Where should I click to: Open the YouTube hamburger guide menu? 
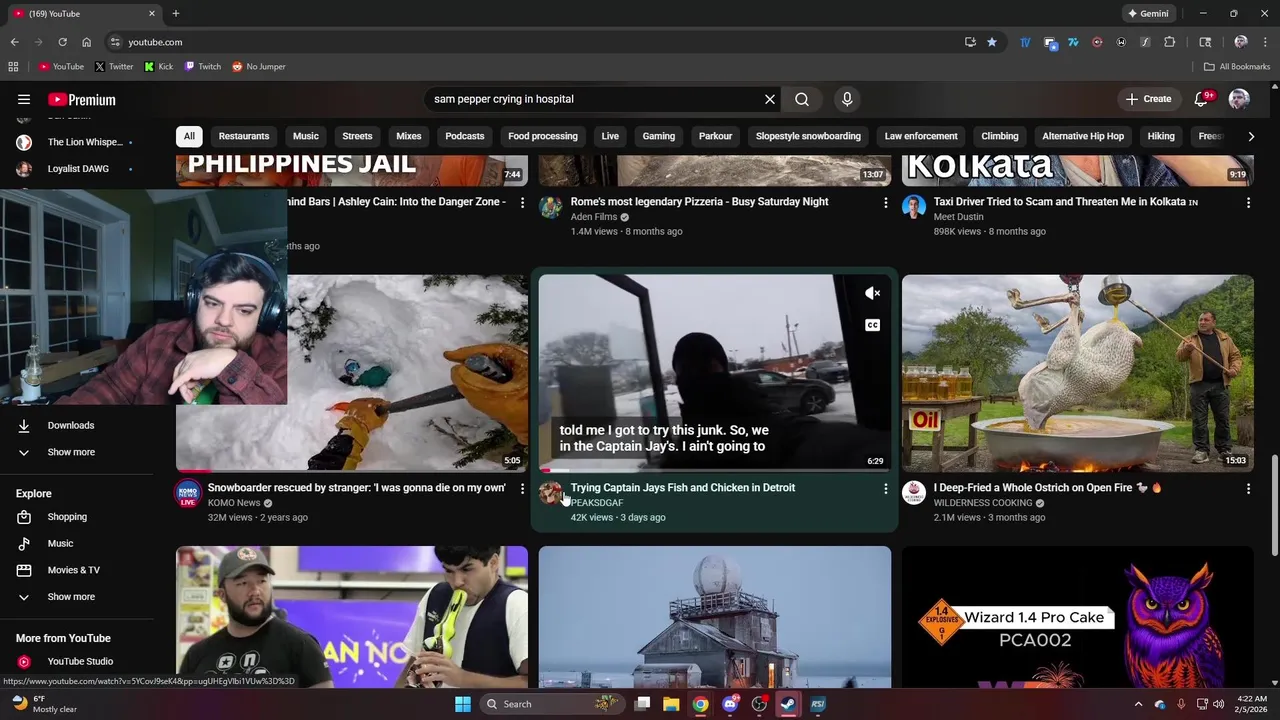(24, 99)
